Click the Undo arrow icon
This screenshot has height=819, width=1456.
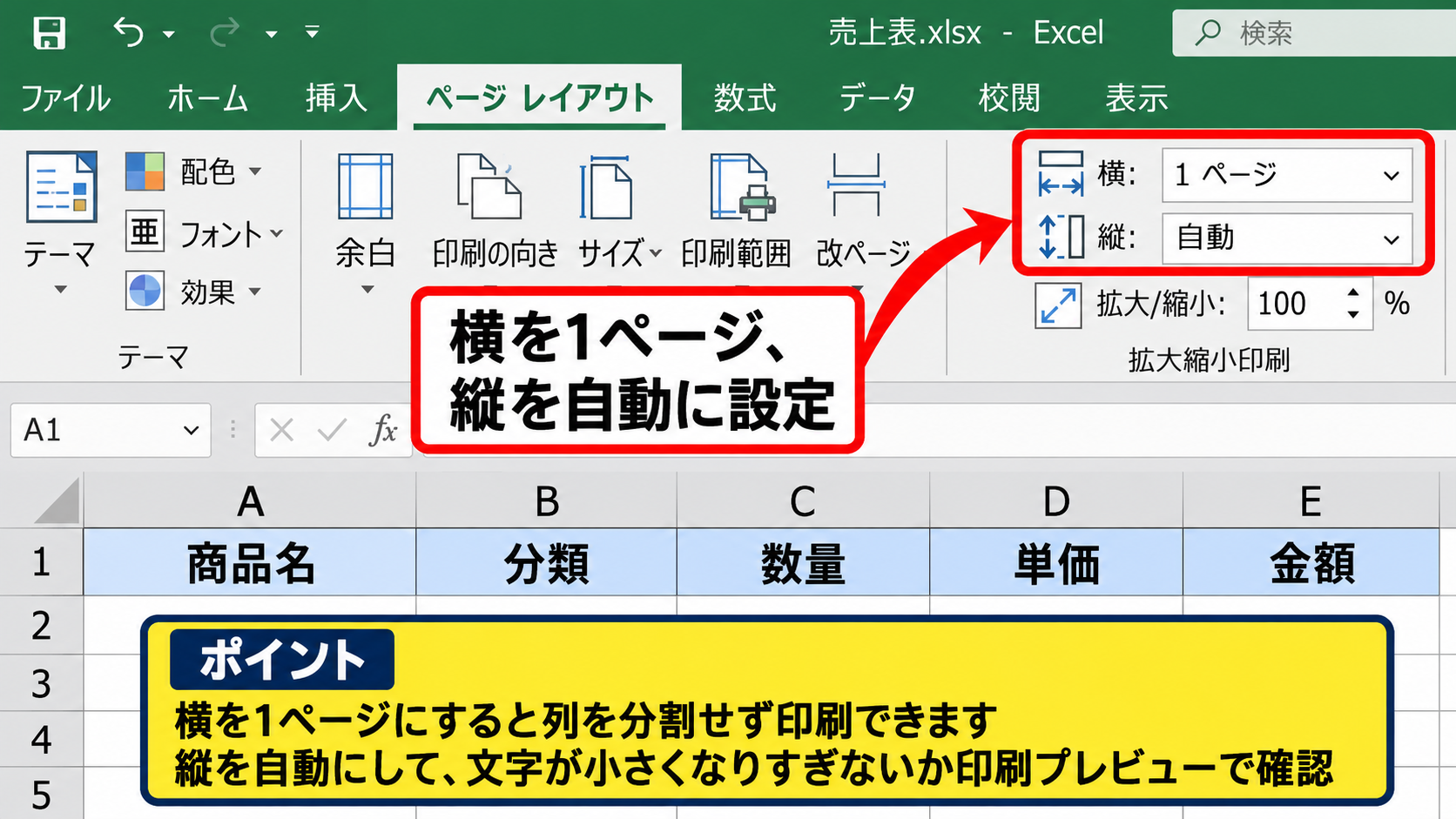coord(129,33)
